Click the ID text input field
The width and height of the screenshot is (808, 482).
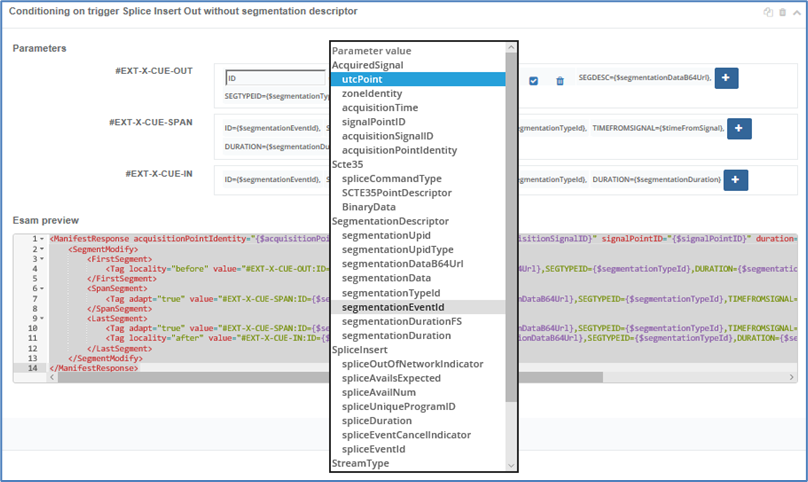275,78
